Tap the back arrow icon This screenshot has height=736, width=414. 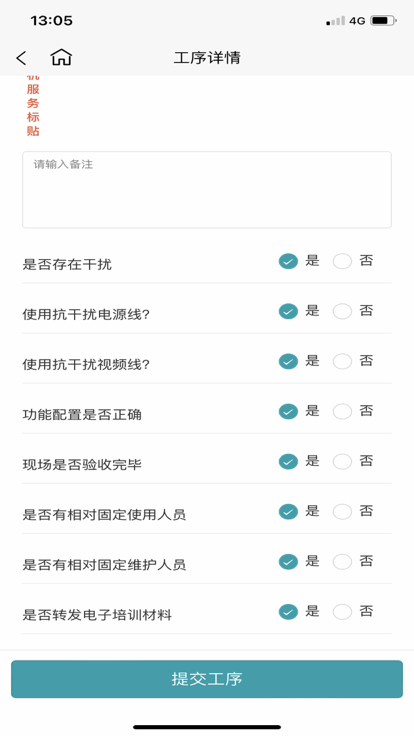point(21,58)
